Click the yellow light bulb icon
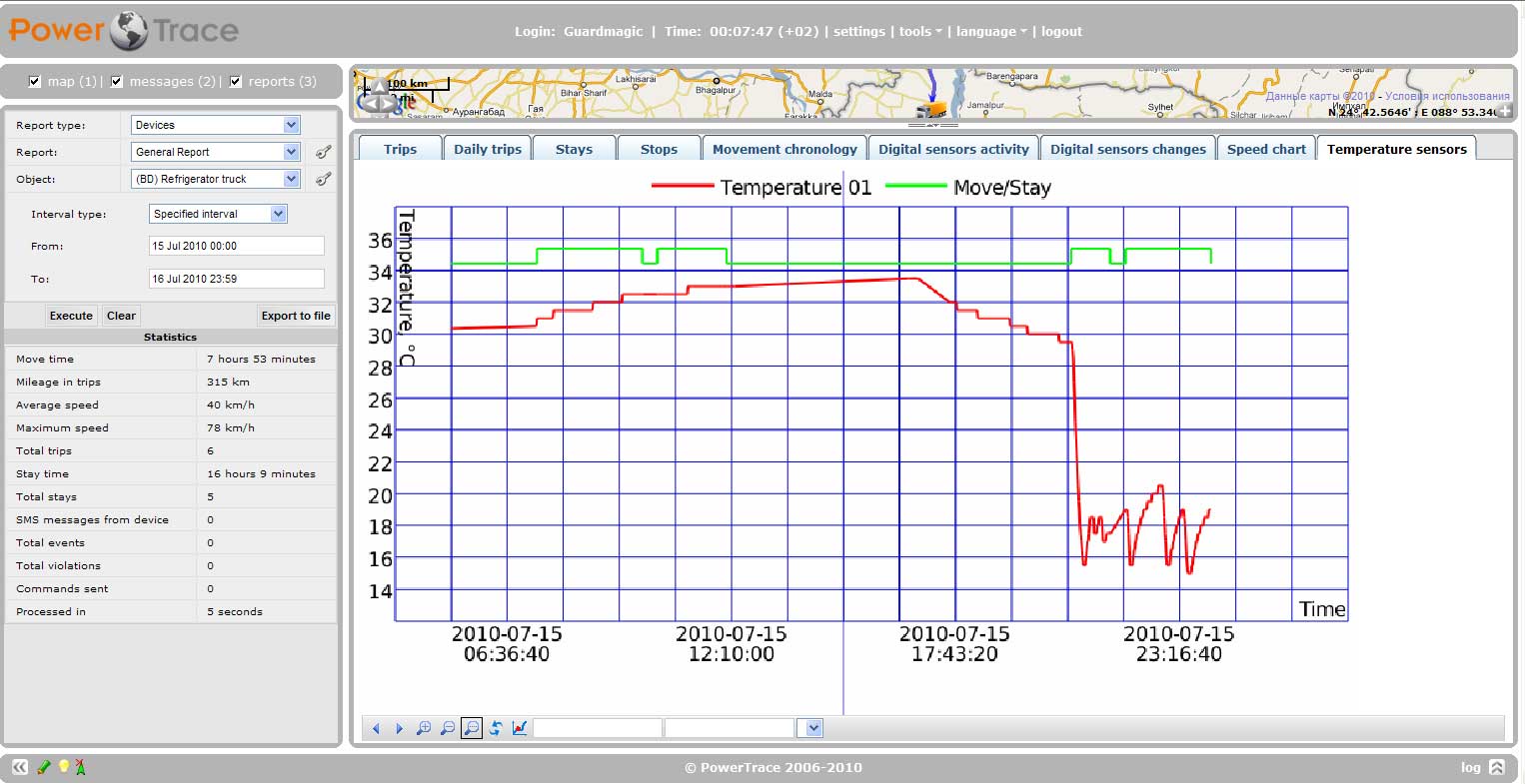This screenshot has width=1525, height=784. [64, 766]
